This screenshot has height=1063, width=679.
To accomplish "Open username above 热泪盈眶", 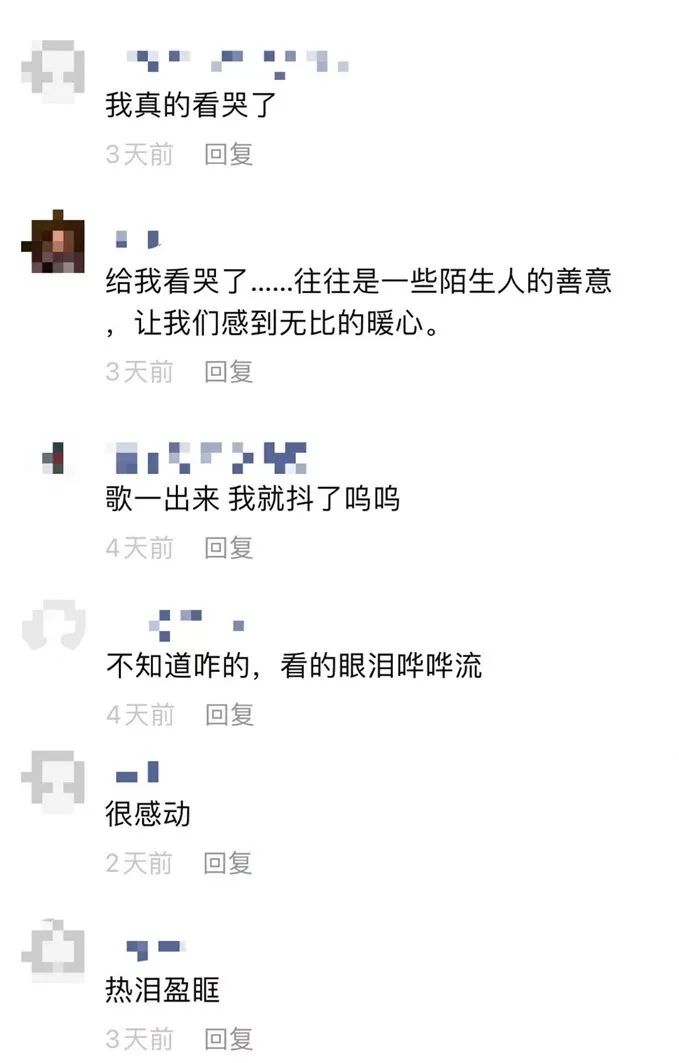I will [155, 949].
